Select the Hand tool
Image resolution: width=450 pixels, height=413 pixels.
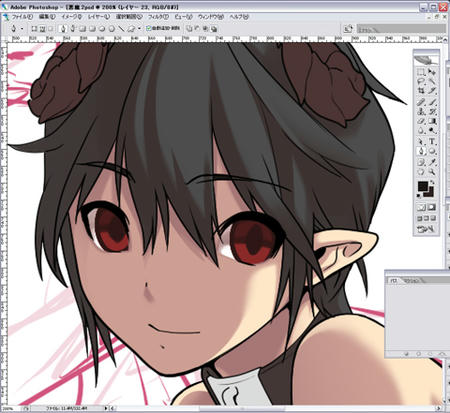[421, 172]
